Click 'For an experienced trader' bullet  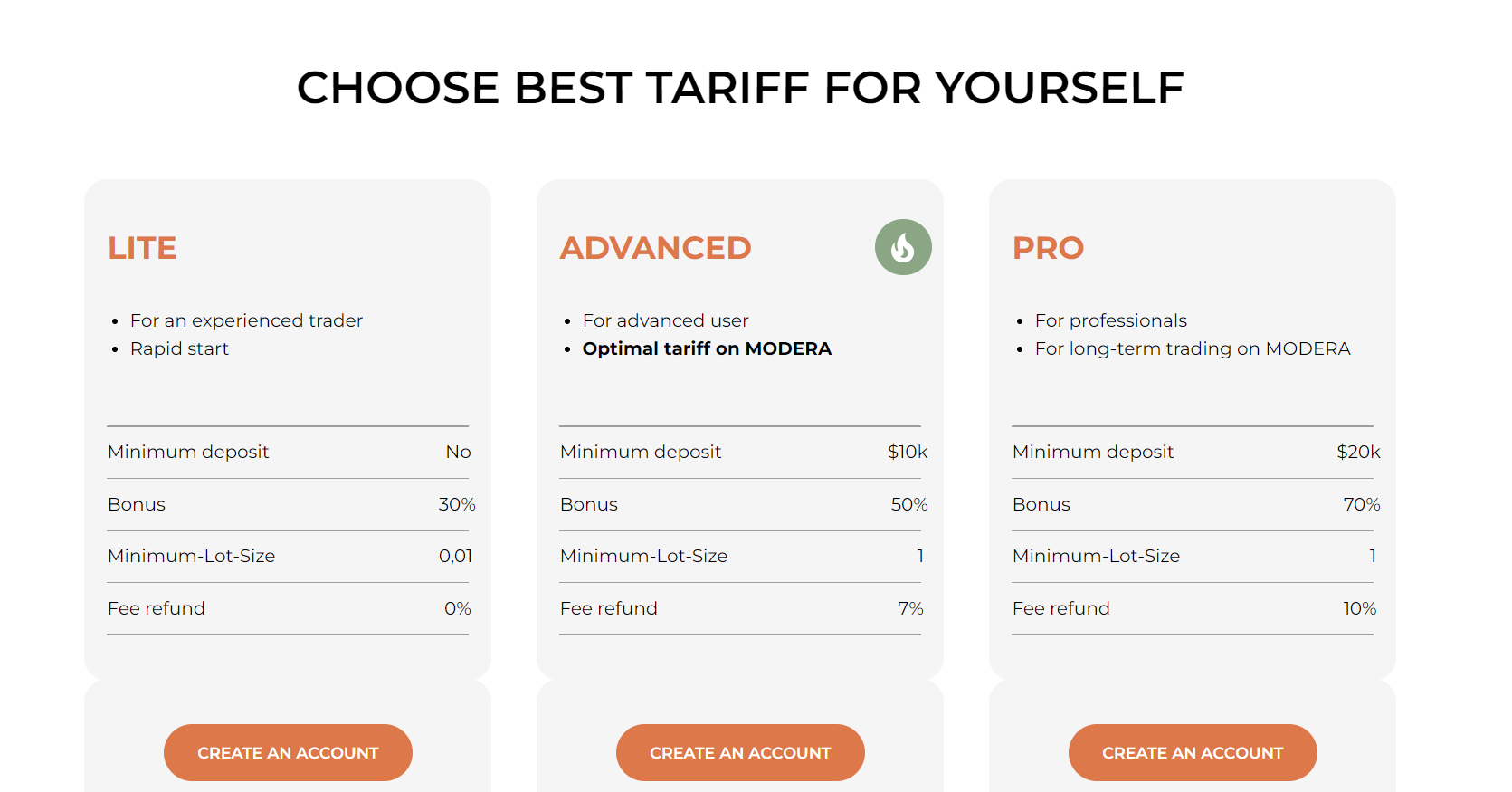tap(246, 320)
